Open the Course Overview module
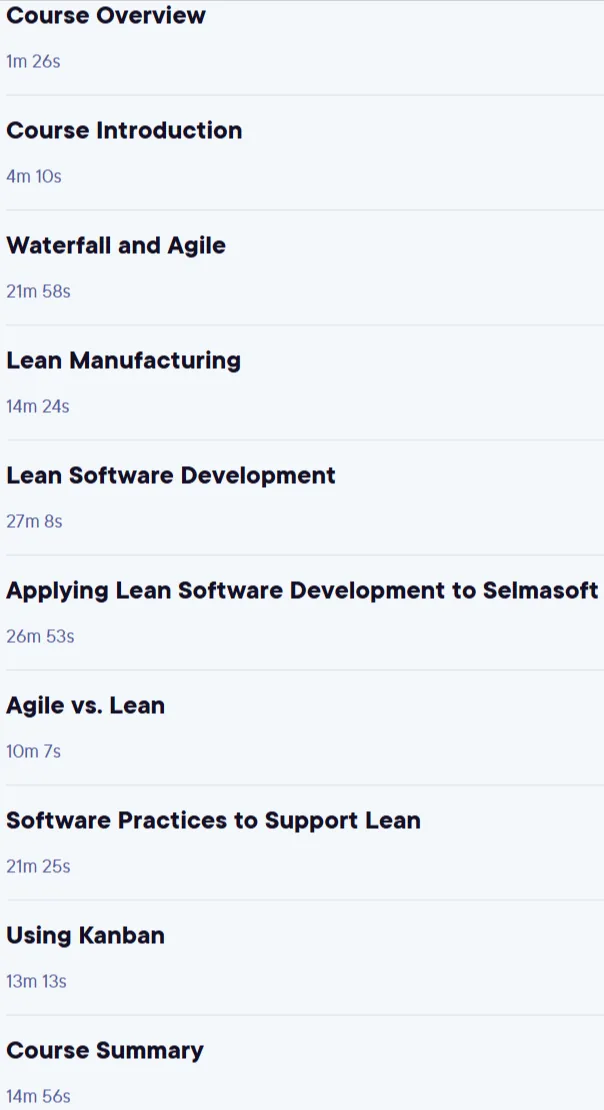This screenshot has width=604, height=1110. point(106,15)
